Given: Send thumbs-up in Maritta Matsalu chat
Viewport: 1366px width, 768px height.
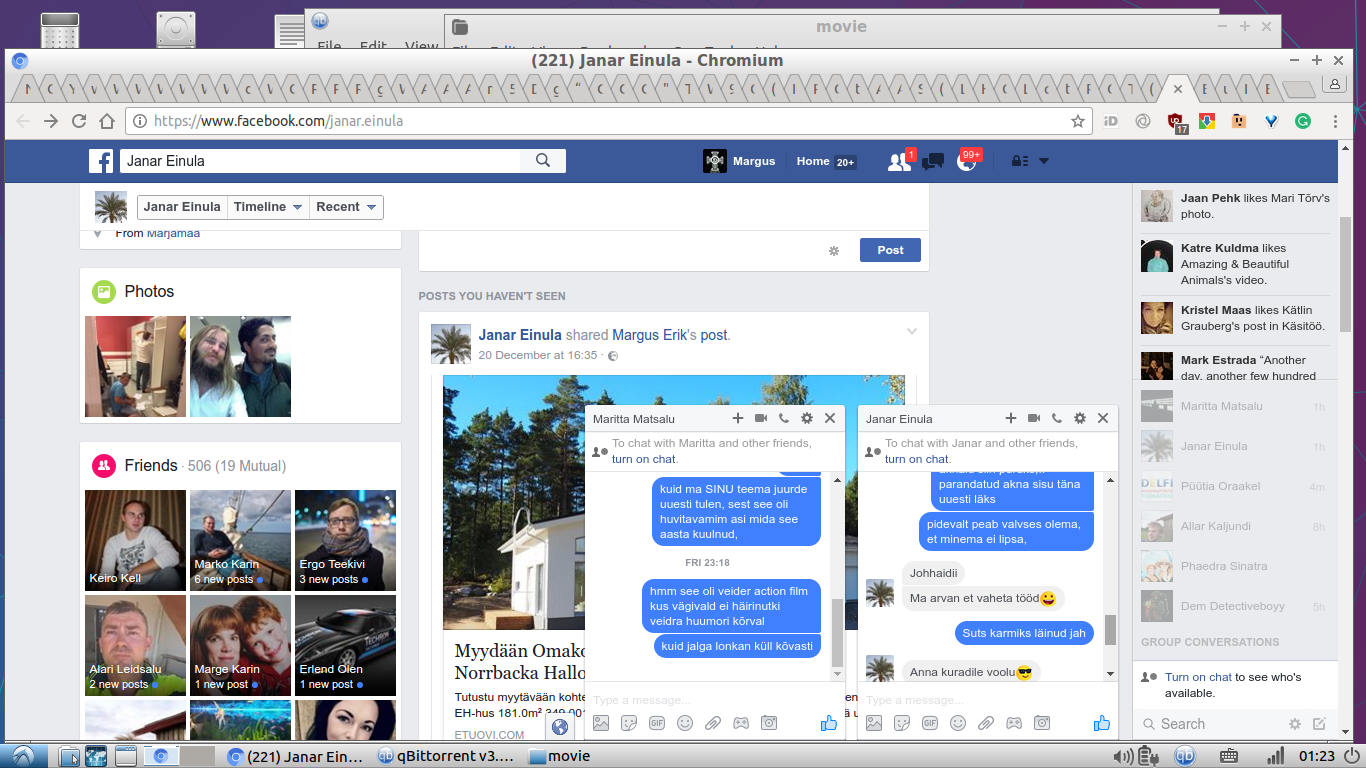Looking at the screenshot, I should [829, 723].
